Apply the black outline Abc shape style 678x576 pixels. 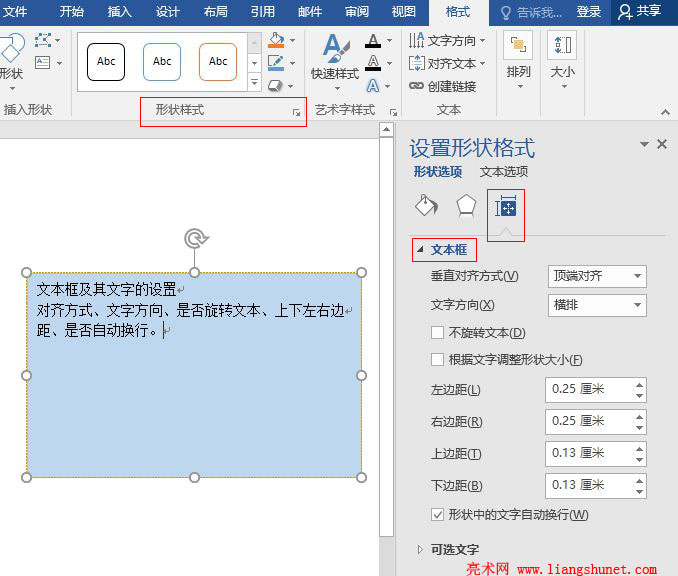point(106,62)
